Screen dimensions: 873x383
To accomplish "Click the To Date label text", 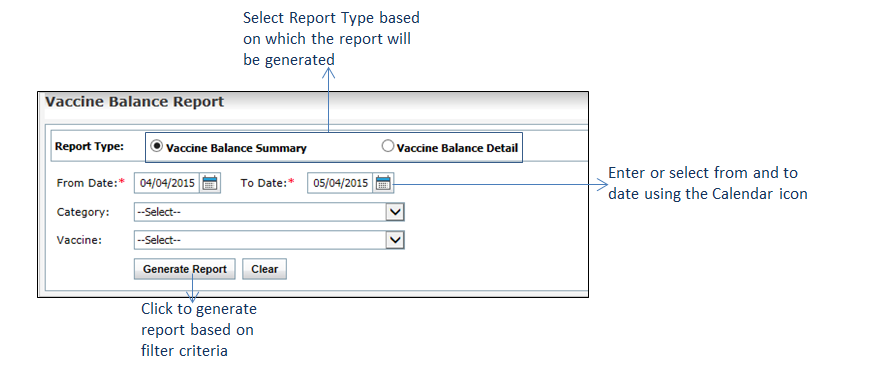I will (264, 183).
